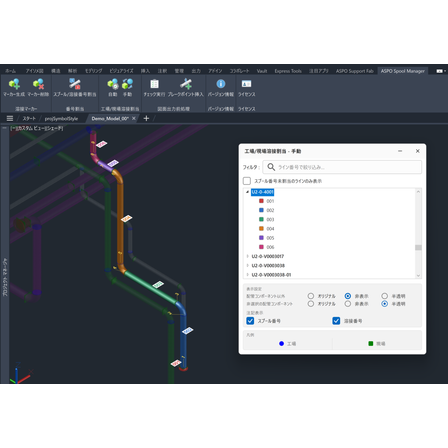Expand the U2-0-V0003038-01 line node
The image size is (448, 448).
(247, 275)
